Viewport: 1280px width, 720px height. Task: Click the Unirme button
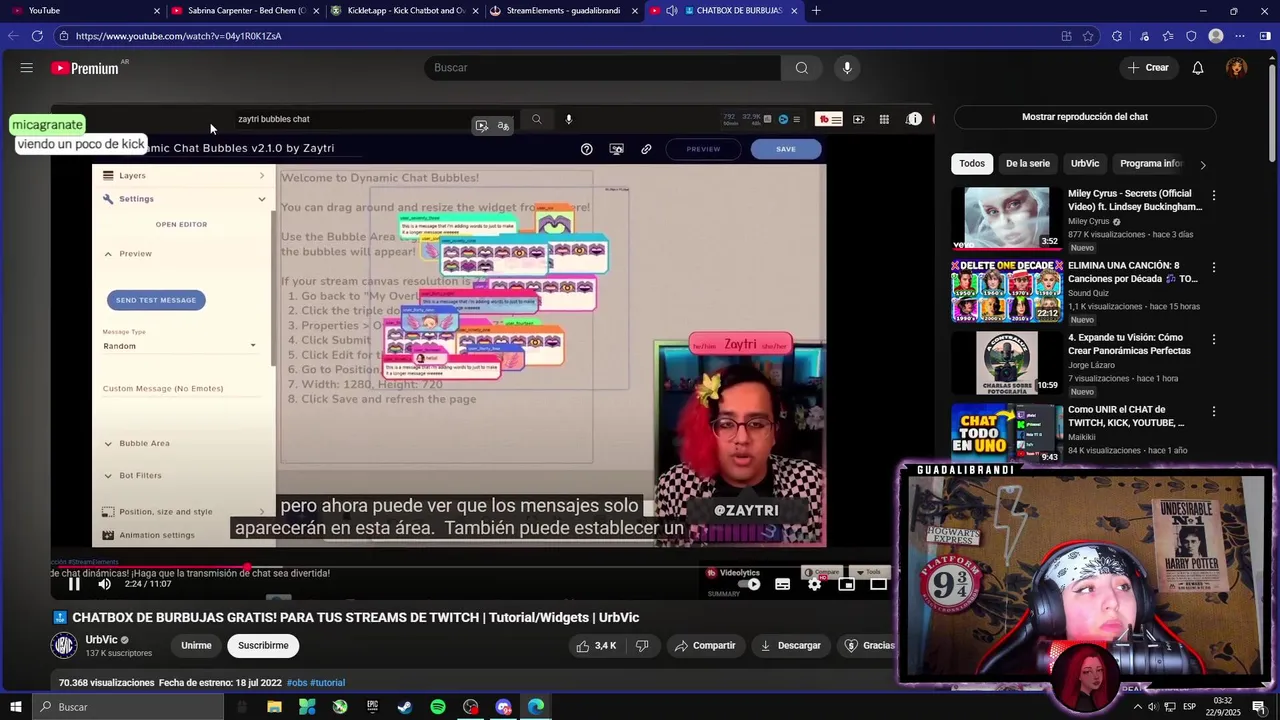pos(196,646)
